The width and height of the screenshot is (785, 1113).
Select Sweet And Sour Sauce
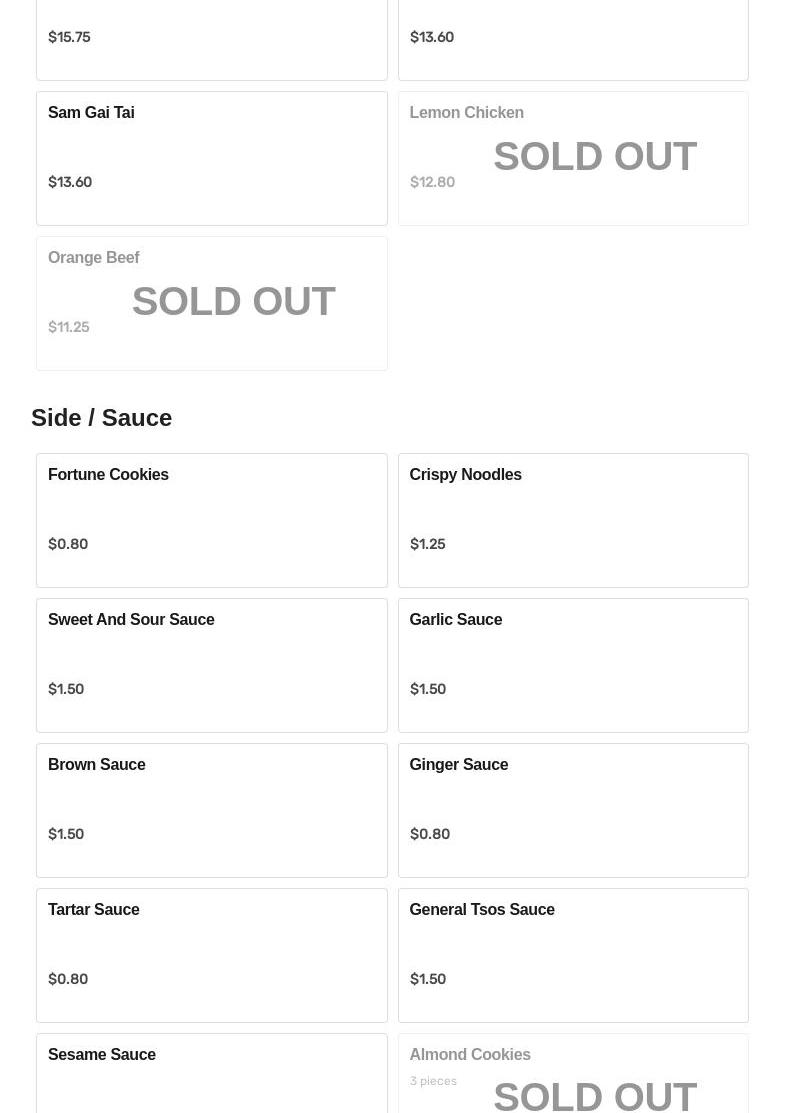point(211,665)
